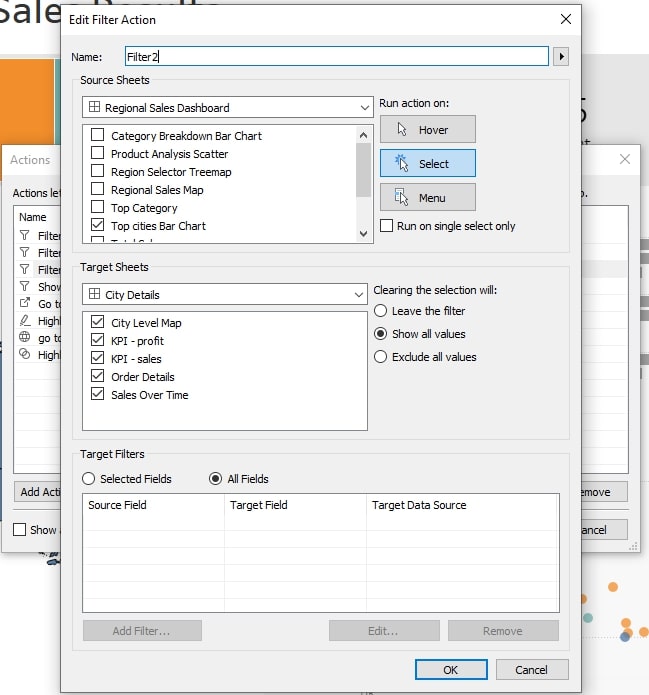Screen dimensions: 649x695
Task: Select the go to URL globe icon
Action: (25, 337)
